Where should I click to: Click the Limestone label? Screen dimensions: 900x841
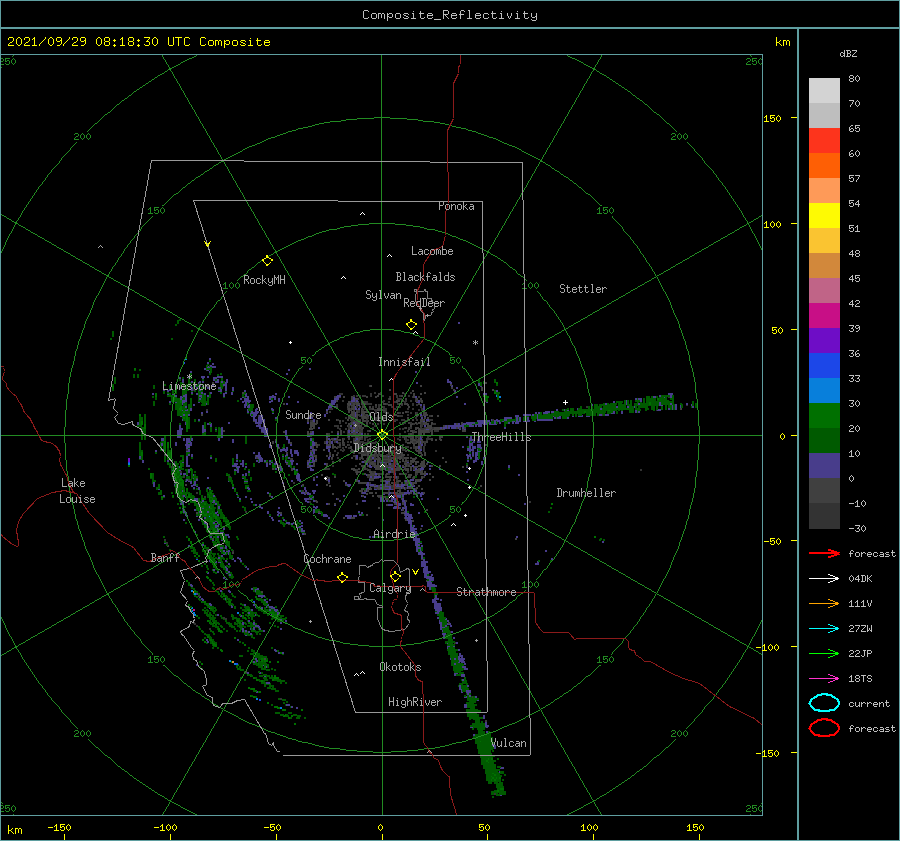(189, 386)
